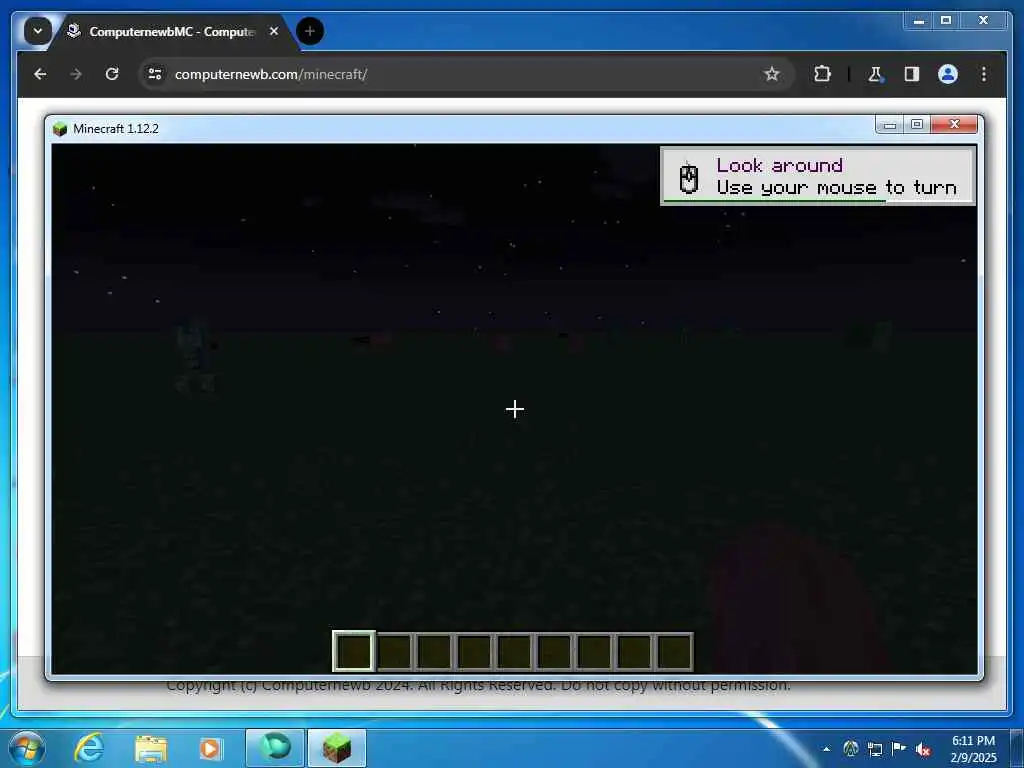1024x768 pixels.
Task: Click the mouse icon in tutorial toast
Action: (x=689, y=178)
